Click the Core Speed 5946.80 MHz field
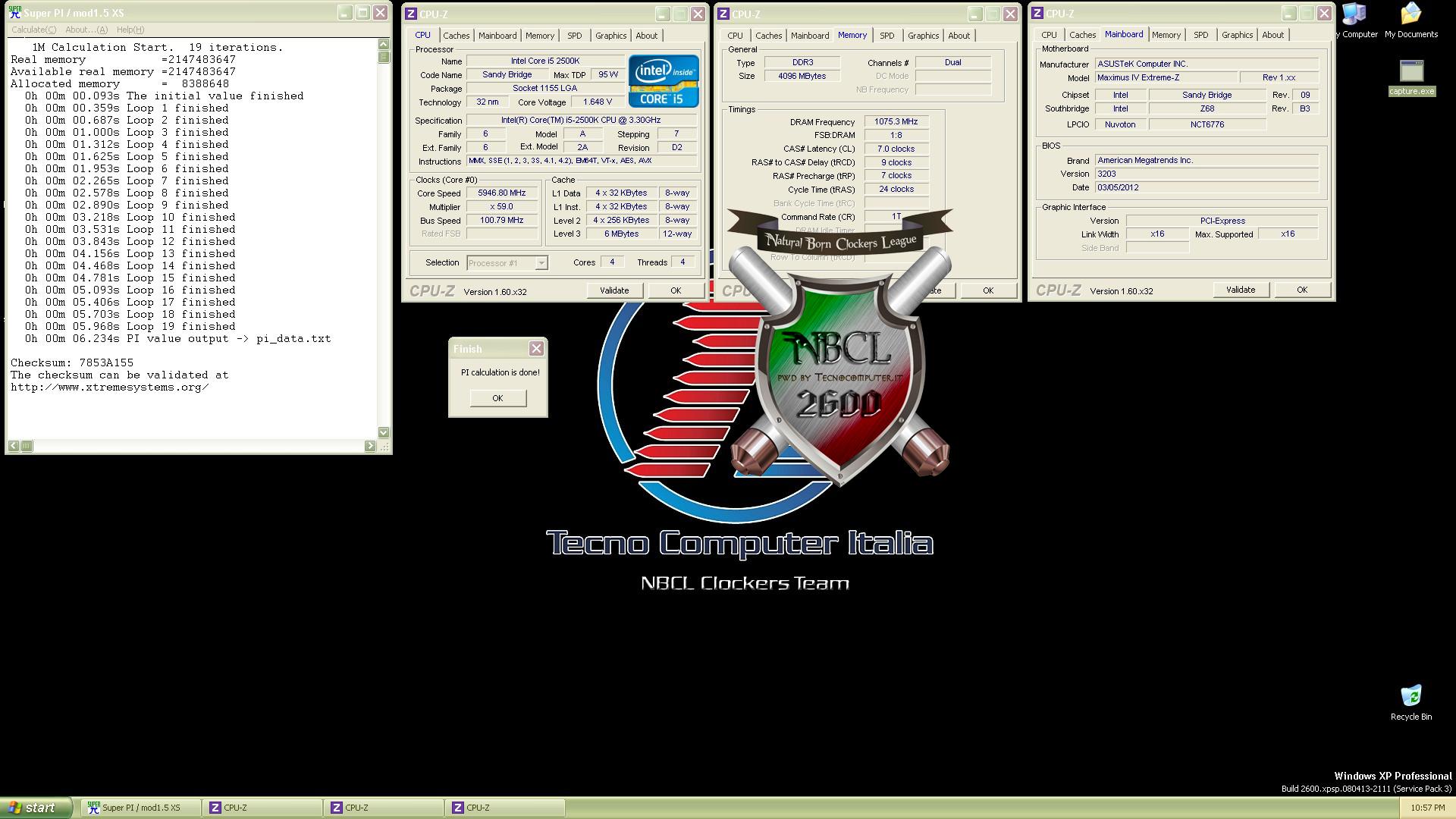Screen dimensions: 1456x819 (502, 193)
